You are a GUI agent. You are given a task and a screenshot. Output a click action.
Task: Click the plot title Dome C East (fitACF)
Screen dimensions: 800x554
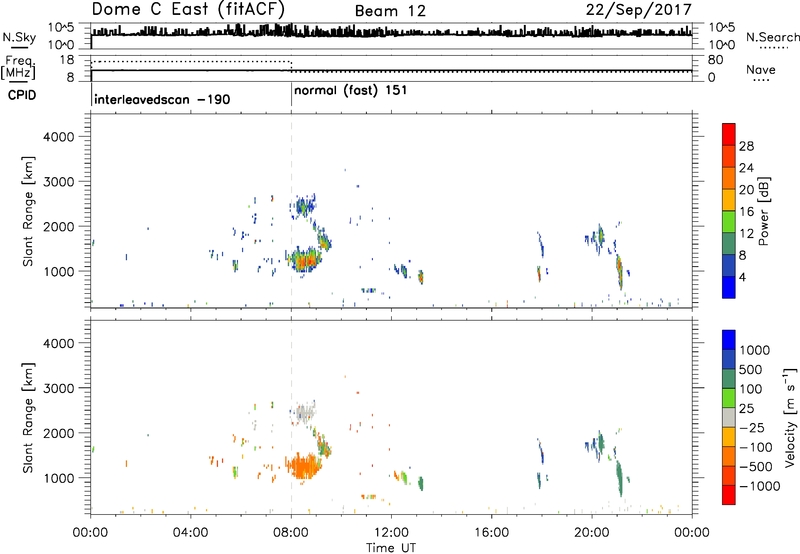[188, 9]
